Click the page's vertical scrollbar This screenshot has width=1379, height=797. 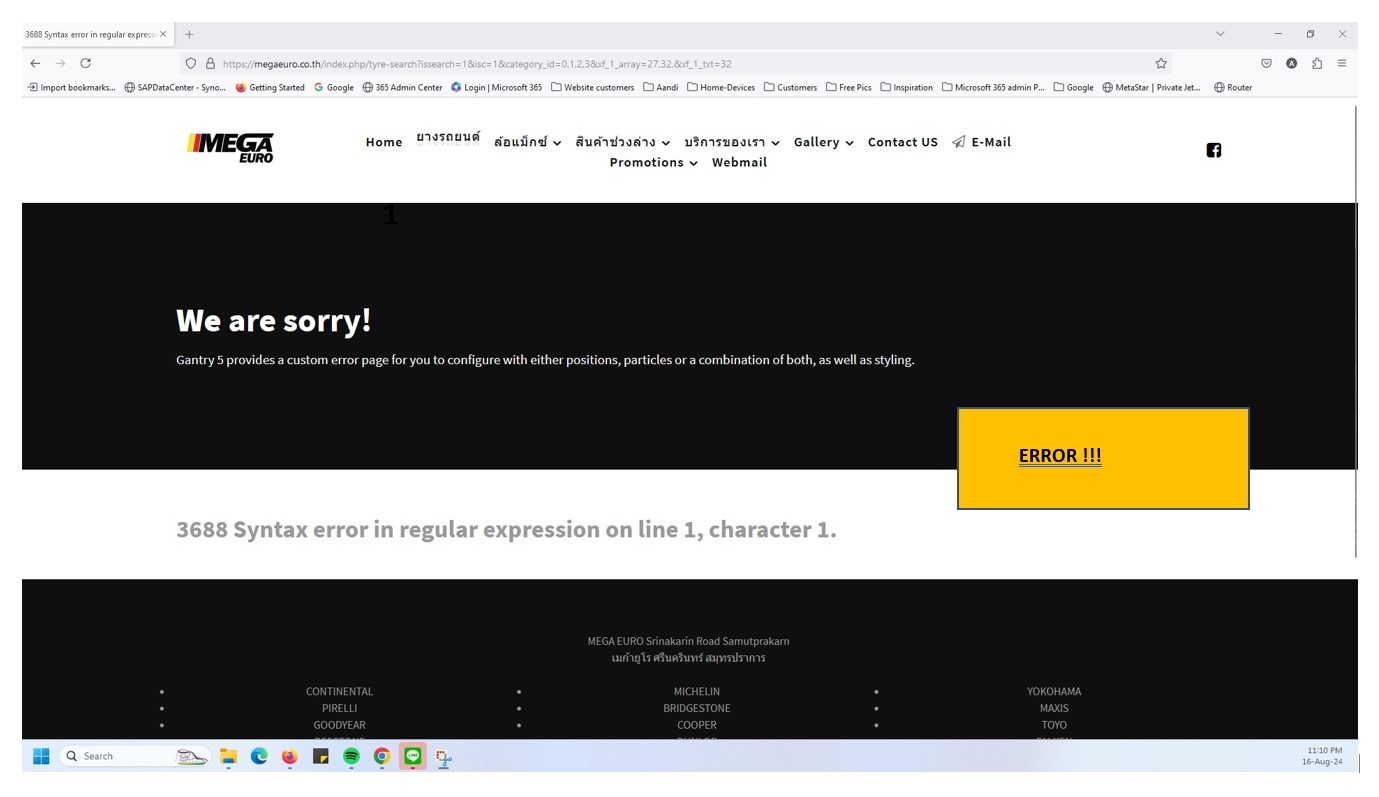pos(1356,330)
